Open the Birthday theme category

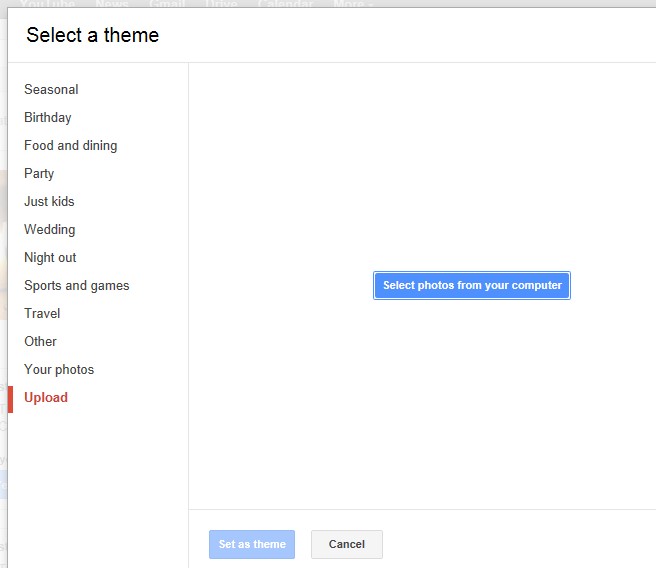tap(48, 117)
